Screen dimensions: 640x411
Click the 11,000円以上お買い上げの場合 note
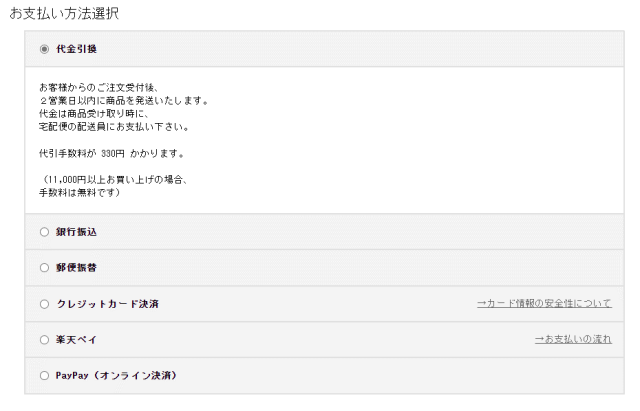coord(114,180)
